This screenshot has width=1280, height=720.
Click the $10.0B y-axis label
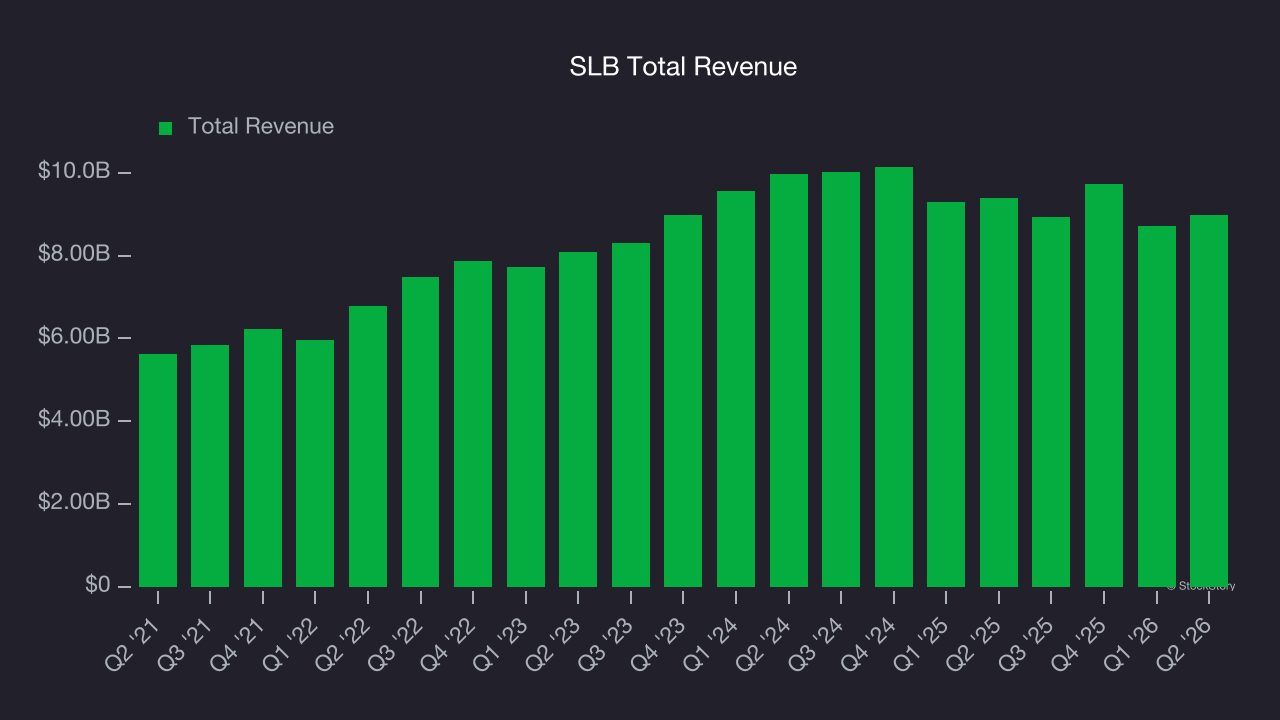pos(74,172)
